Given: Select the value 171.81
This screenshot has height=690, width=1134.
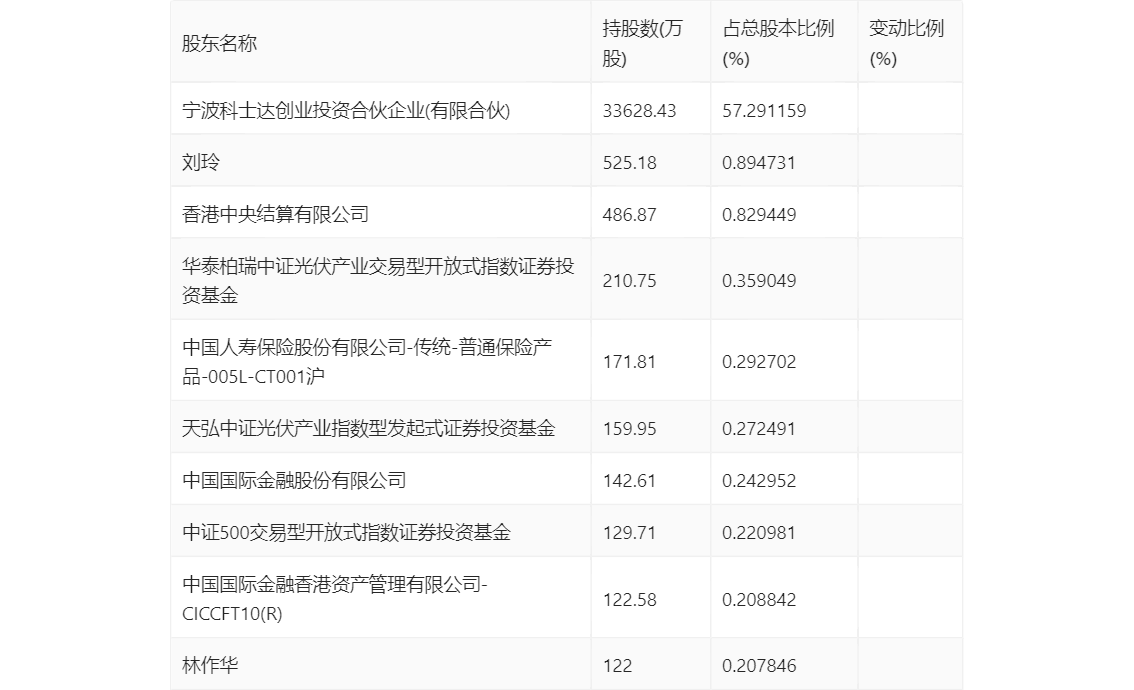Looking at the screenshot, I should click(629, 362).
